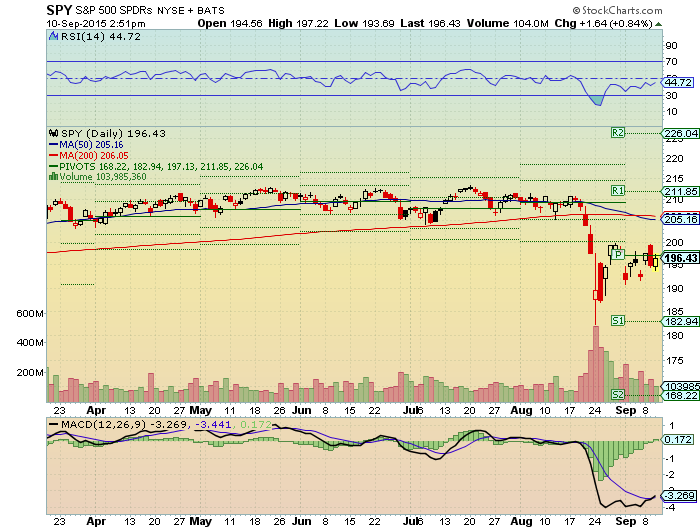Viewport: 700px width, 530px height.
Task: Click the 205.16 moving average price tag
Action: pyautogui.click(x=681, y=219)
